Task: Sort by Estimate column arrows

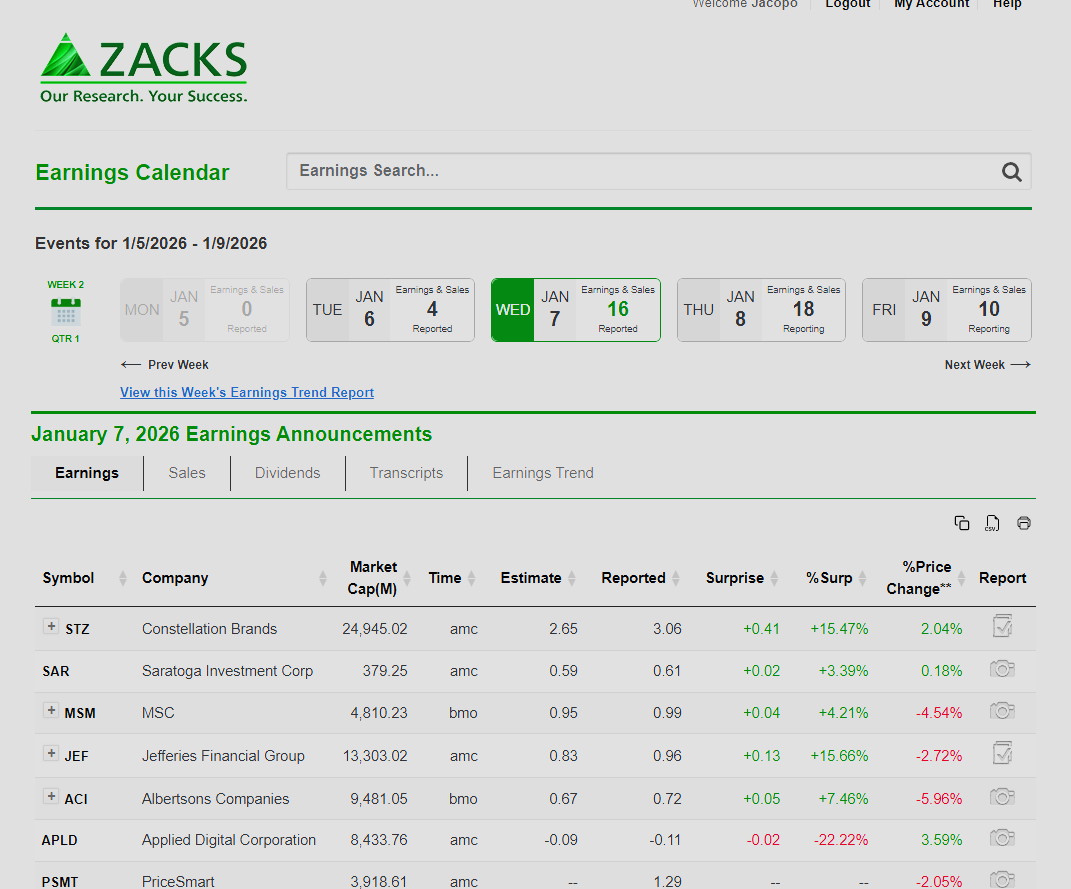Action: [x=572, y=578]
